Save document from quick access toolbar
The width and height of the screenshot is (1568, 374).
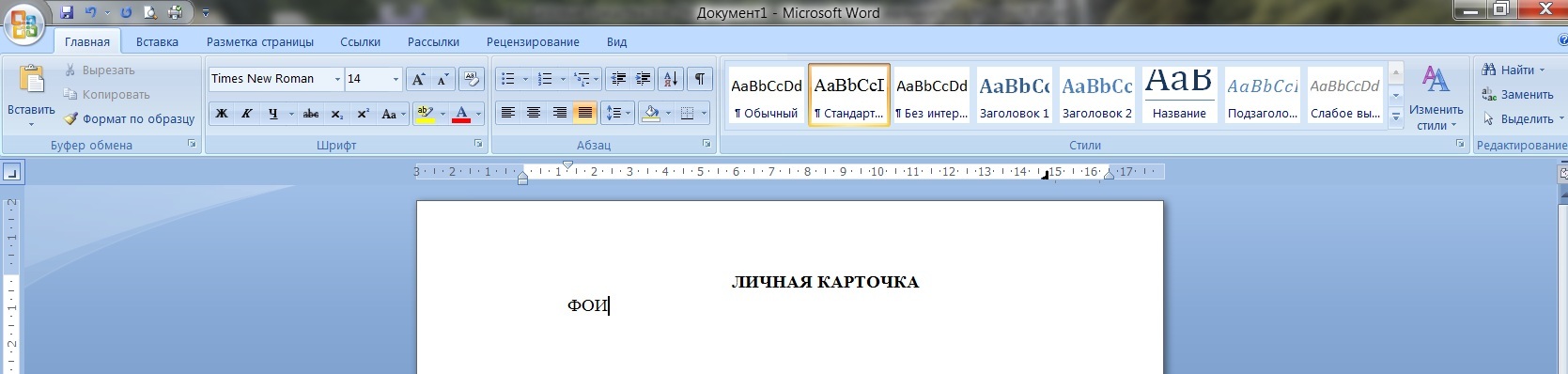click(67, 12)
